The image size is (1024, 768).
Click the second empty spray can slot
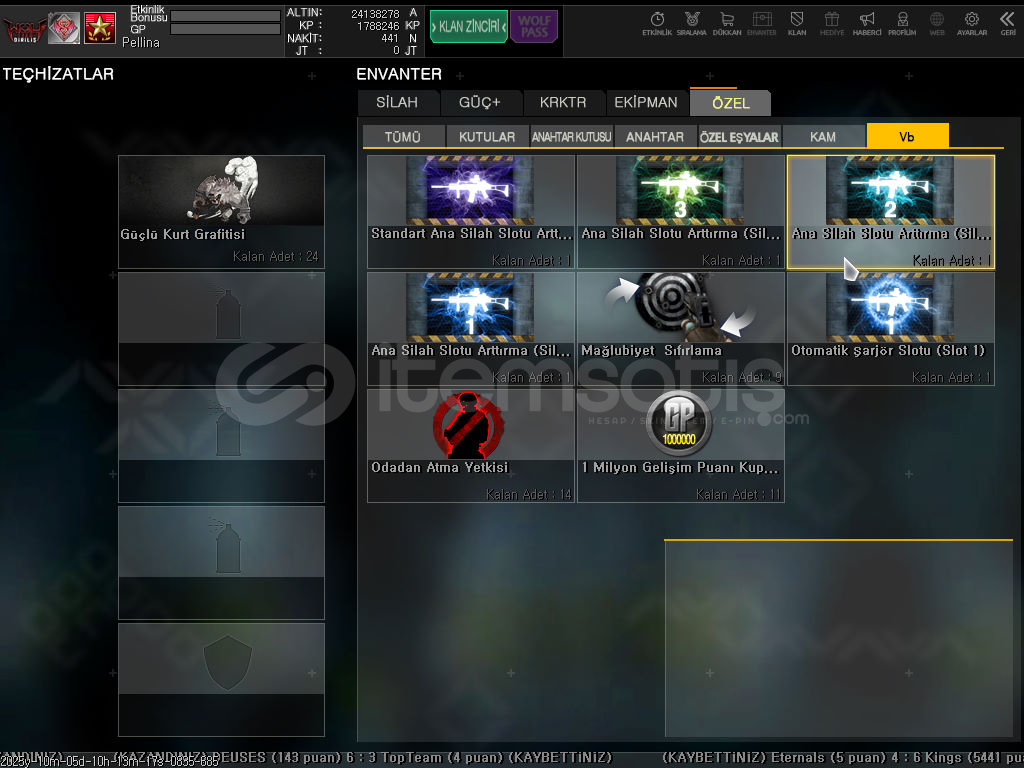coord(221,445)
